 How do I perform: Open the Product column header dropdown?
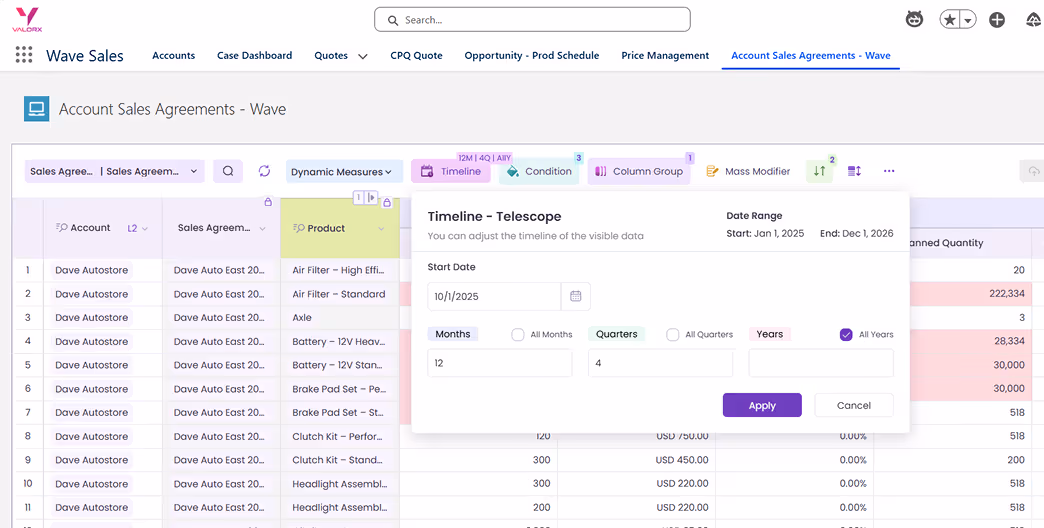382,228
